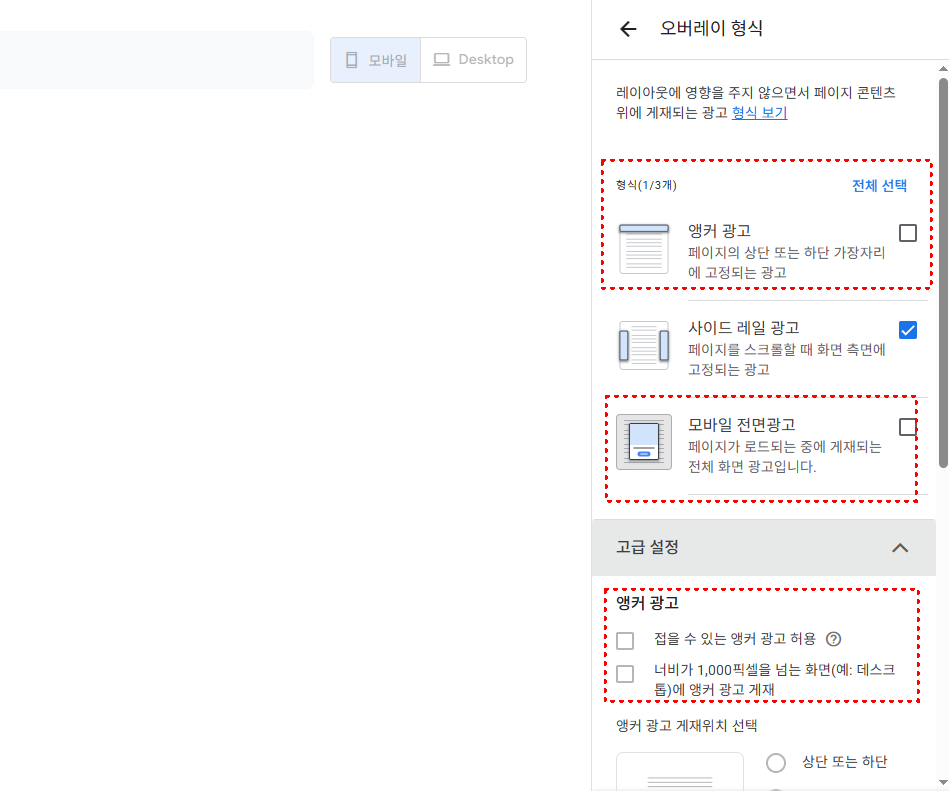Click the anchor ad preview icon

[x=644, y=246]
